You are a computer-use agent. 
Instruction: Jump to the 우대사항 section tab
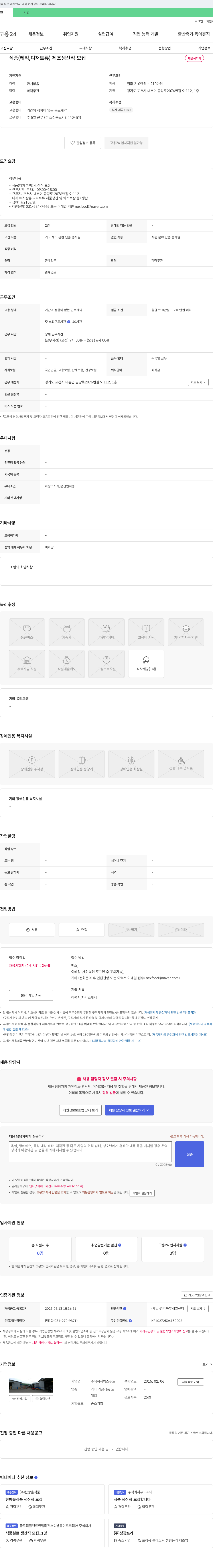[85, 48]
